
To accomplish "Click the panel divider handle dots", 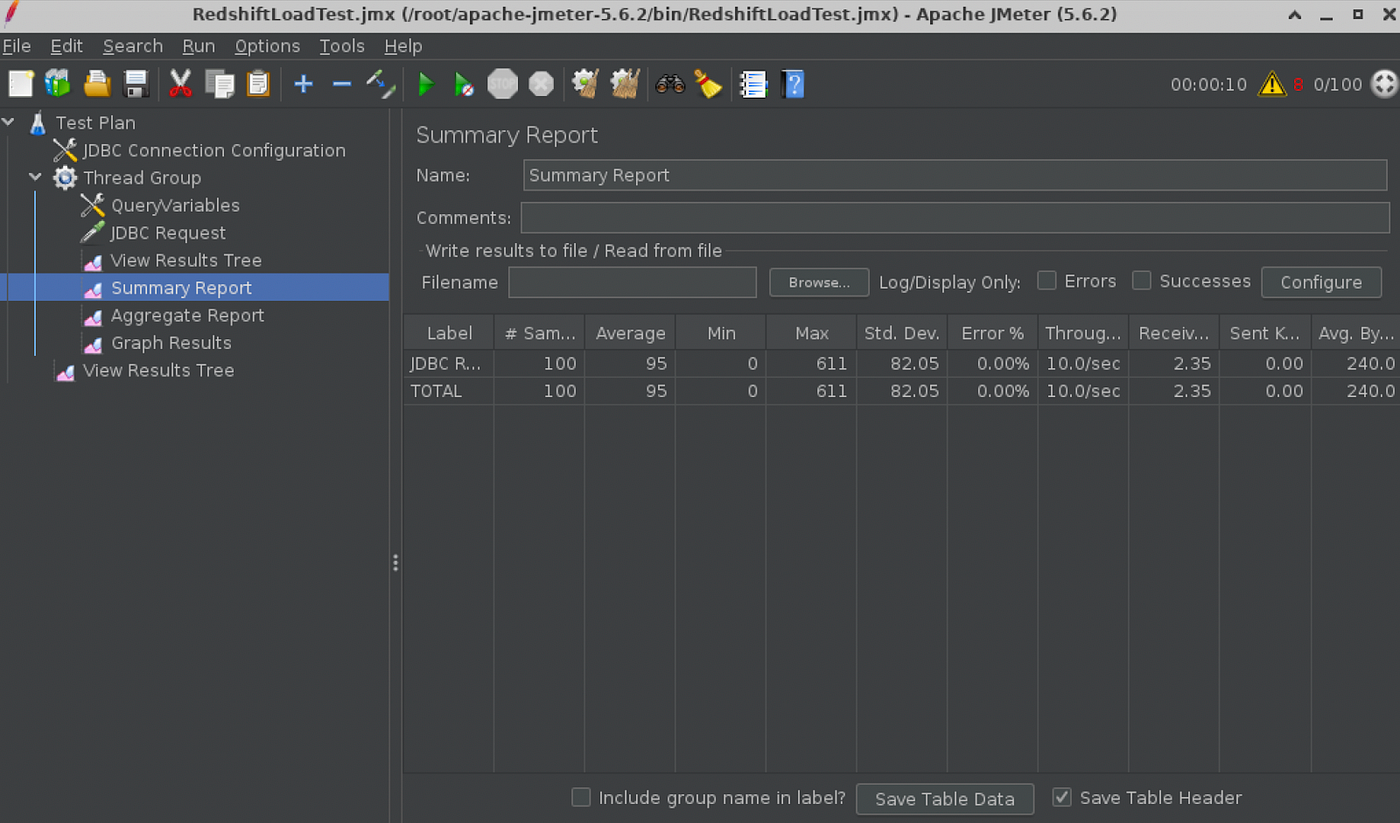I will (x=396, y=563).
